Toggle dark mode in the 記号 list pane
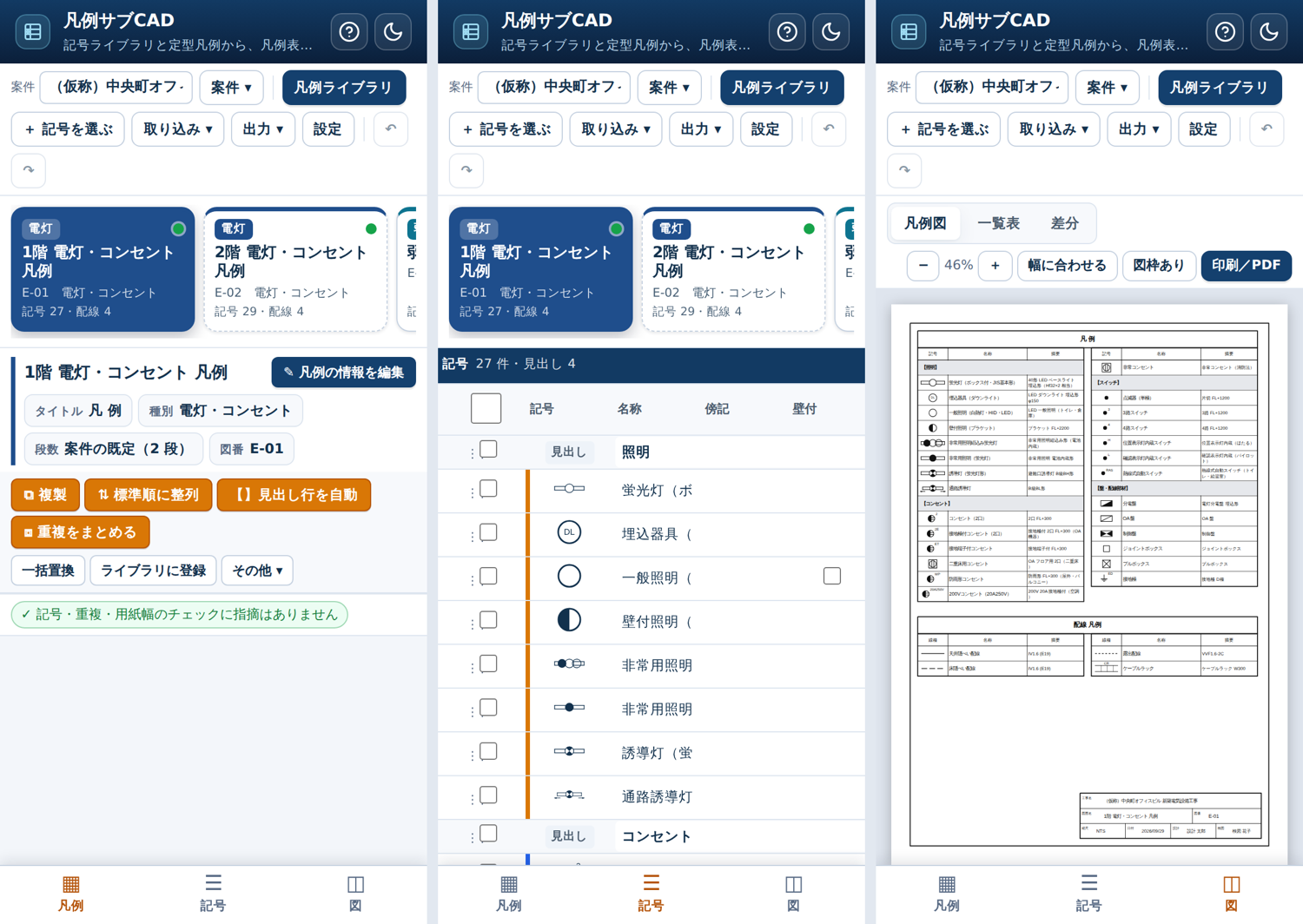 (831, 32)
